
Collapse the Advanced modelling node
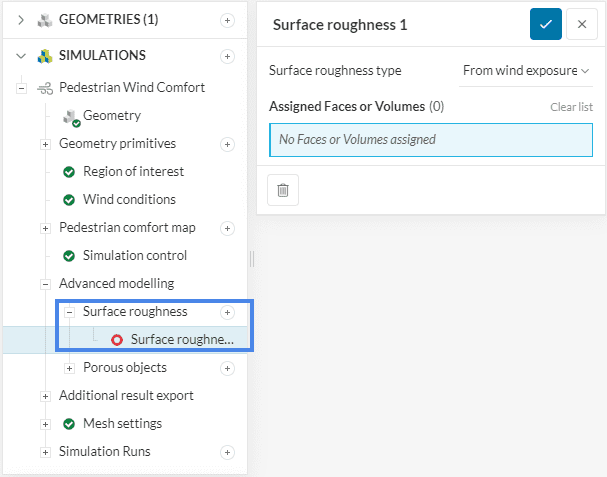click(x=45, y=284)
